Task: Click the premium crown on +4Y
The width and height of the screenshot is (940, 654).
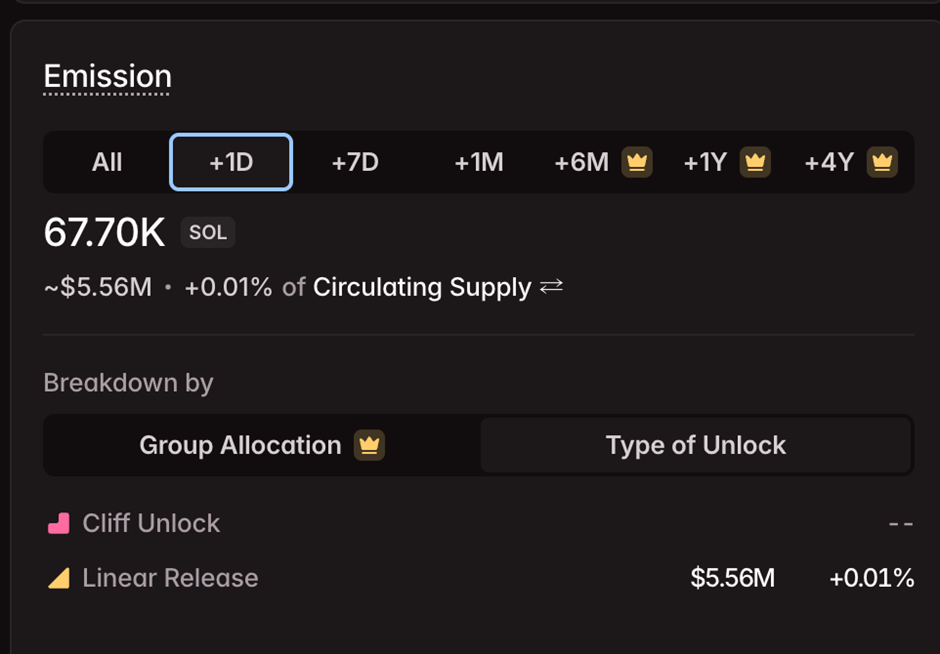Action: 882,162
